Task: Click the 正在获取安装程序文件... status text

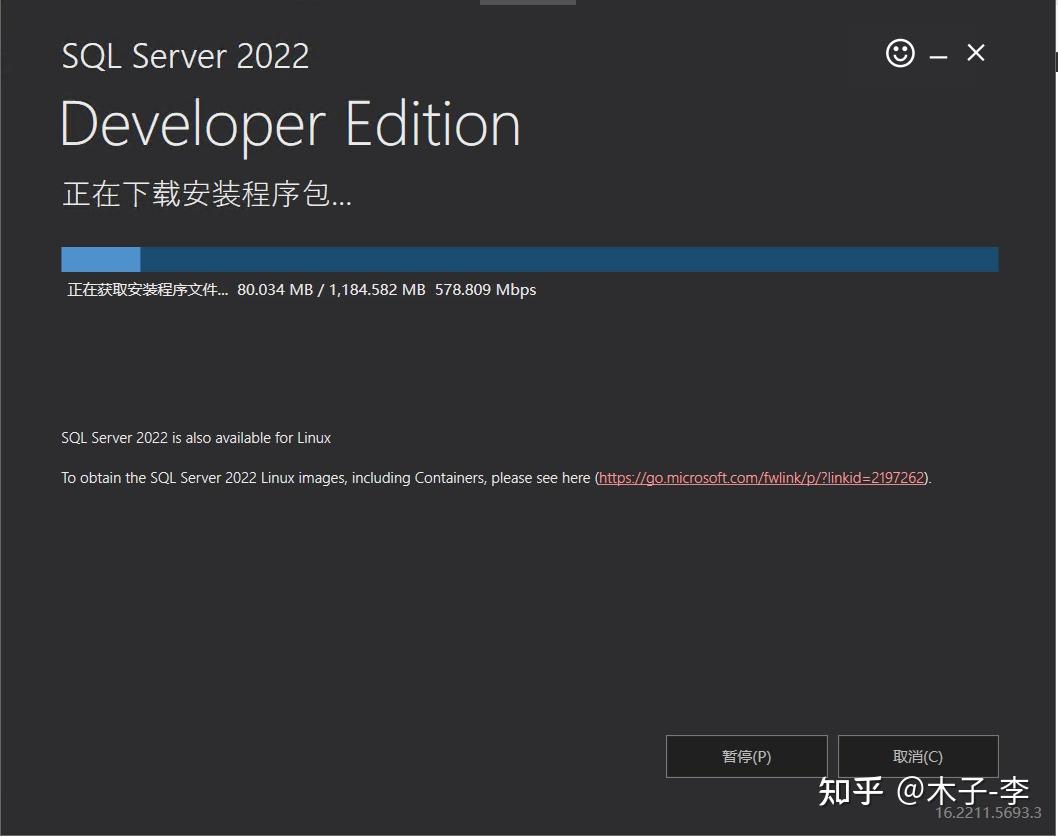Action: (148, 290)
